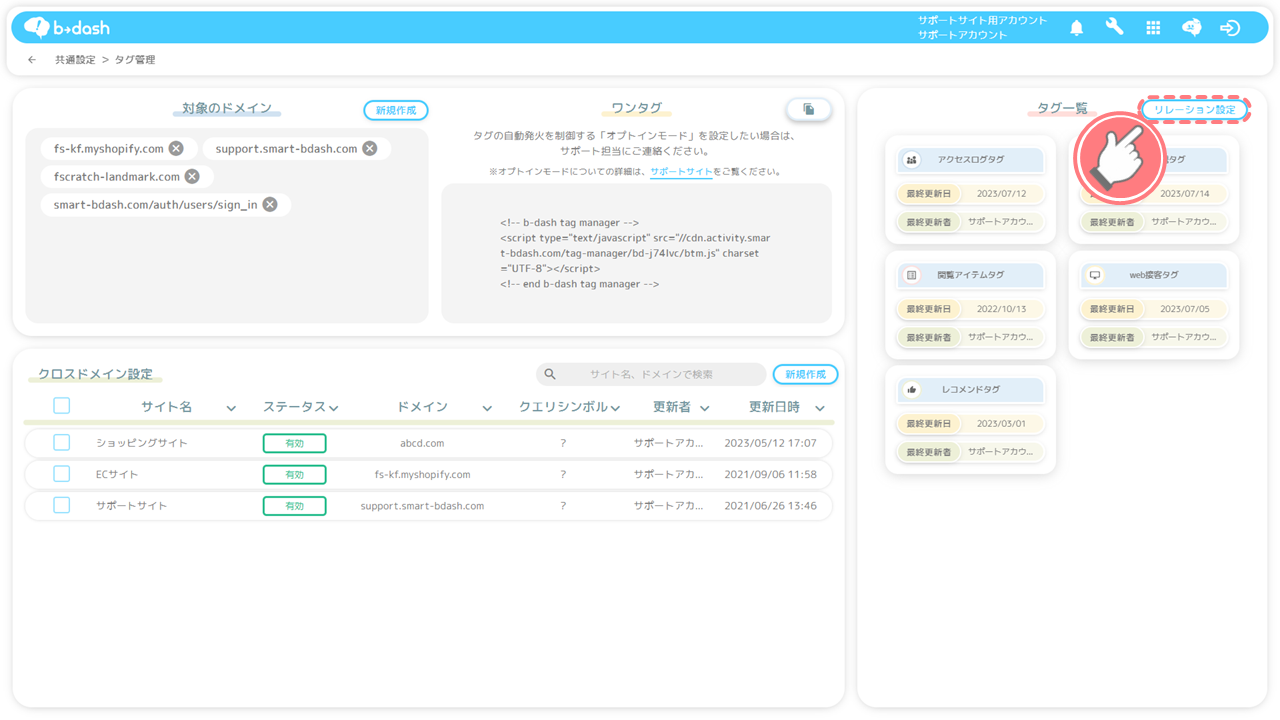Open リレーション設定
The image size is (1280, 720).
tap(1195, 110)
